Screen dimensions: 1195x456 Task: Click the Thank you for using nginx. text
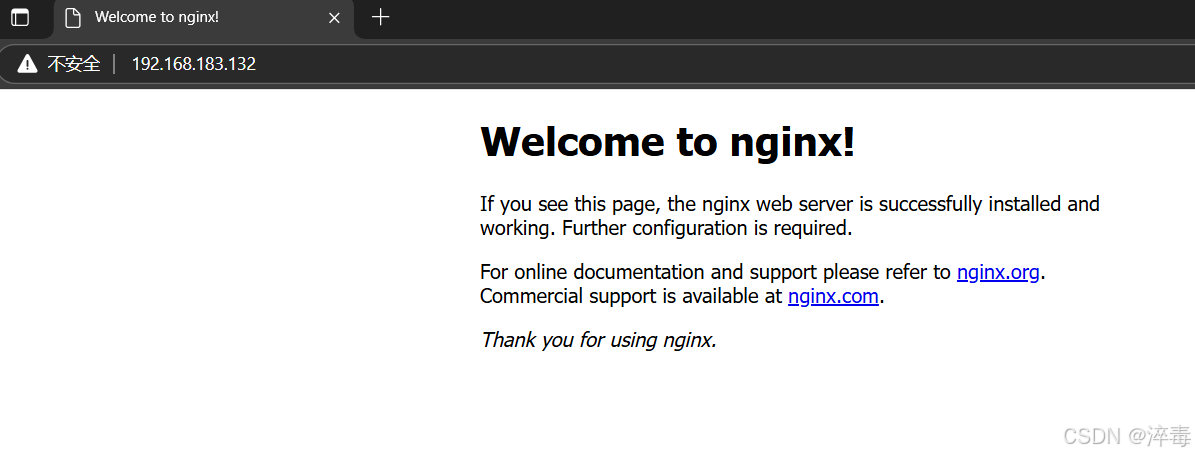click(x=598, y=339)
